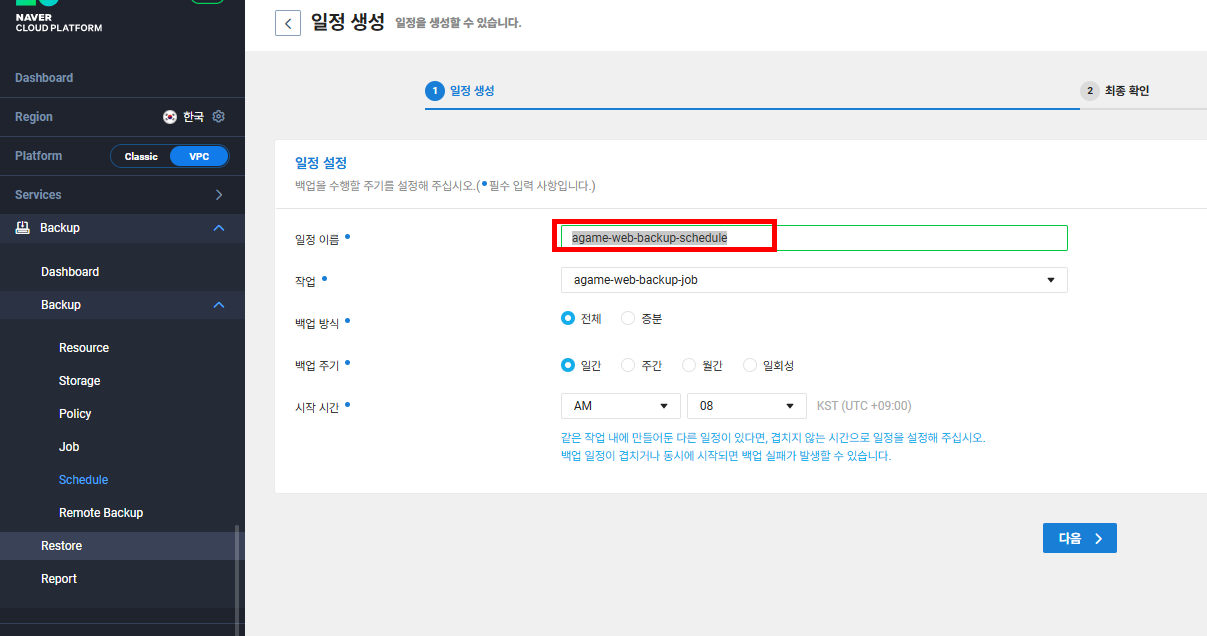
Task: Go to Resource in sidebar
Action: coord(84,348)
